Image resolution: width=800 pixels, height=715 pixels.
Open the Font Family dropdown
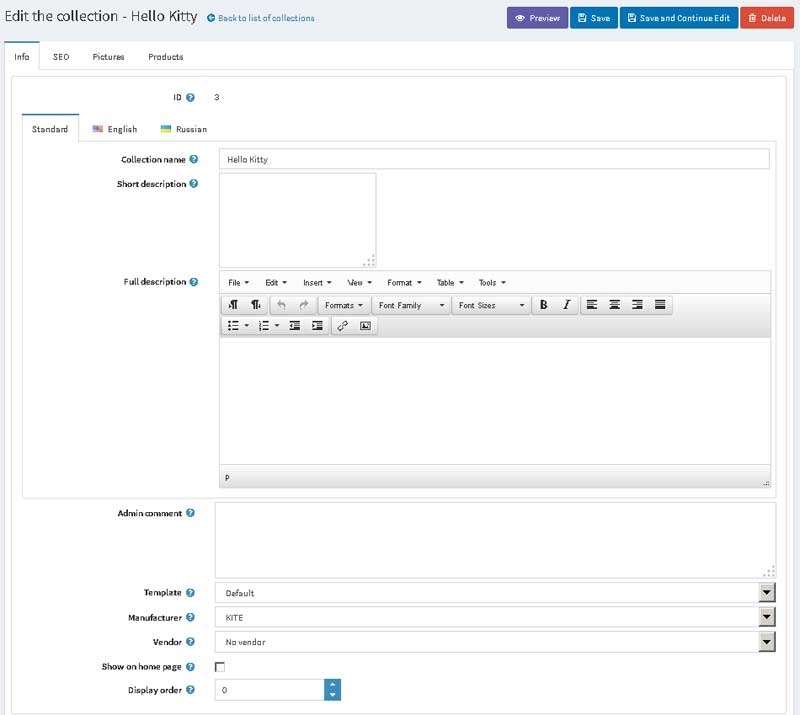coord(411,305)
